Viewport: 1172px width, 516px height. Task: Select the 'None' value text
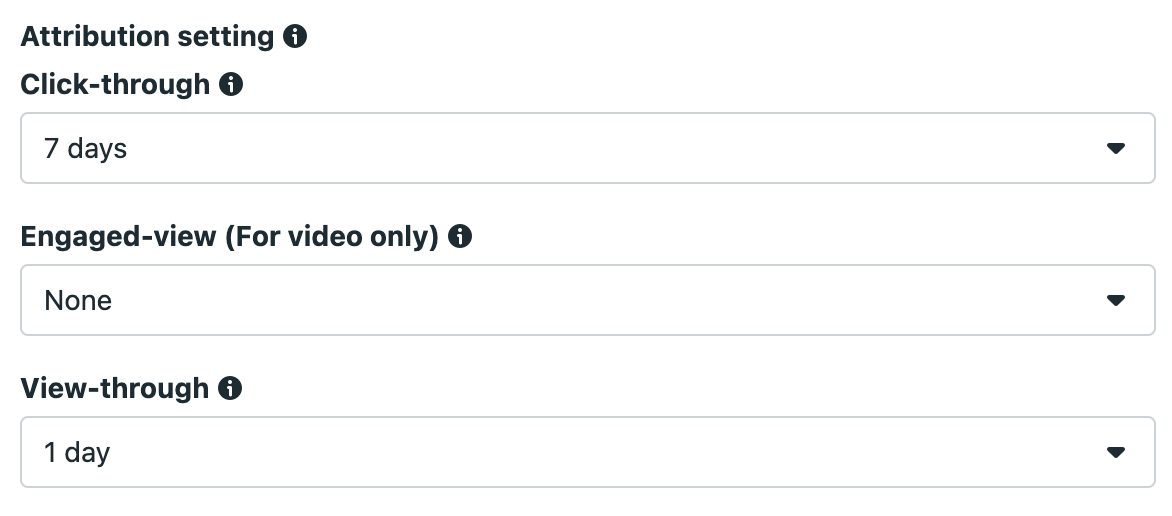click(x=78, y=301)
